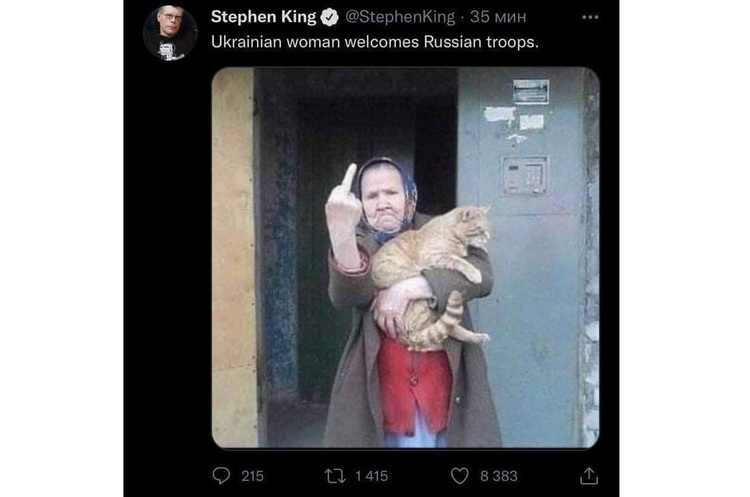Click the 8 383 likes count
This screenshot has height=497, width=750.
pyautogui.click(x=498, y=476)
